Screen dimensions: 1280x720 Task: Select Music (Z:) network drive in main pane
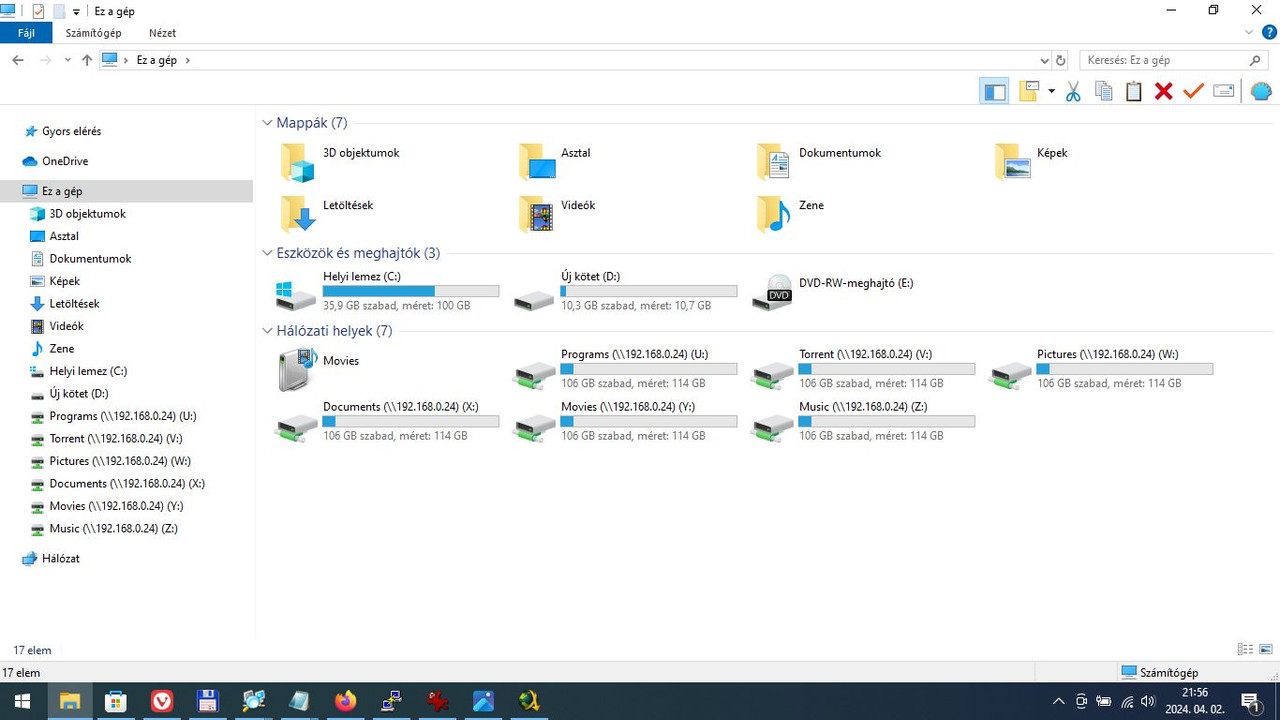tap(865, 422)
